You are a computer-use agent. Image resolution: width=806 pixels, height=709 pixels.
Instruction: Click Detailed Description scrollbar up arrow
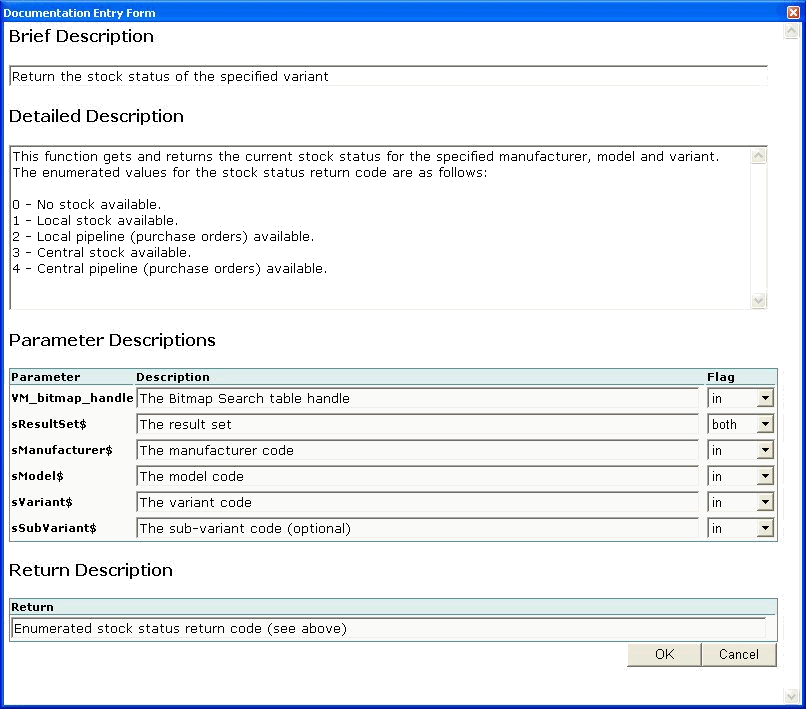758,156
